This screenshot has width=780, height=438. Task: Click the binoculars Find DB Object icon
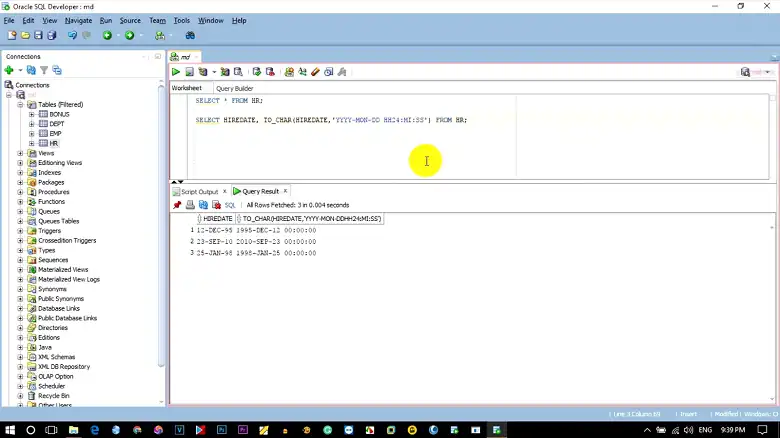tap(190, 35)
